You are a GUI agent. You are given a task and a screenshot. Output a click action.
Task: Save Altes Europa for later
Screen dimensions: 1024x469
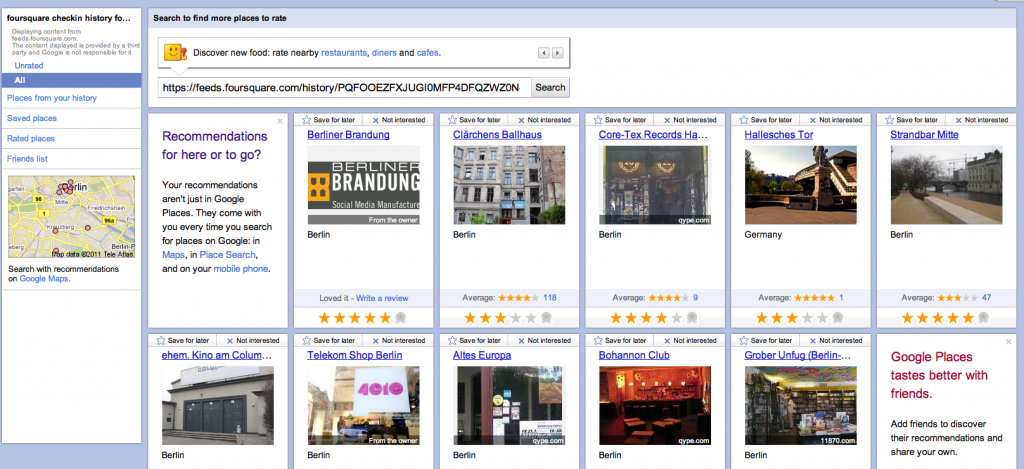(x=474, y=340)
